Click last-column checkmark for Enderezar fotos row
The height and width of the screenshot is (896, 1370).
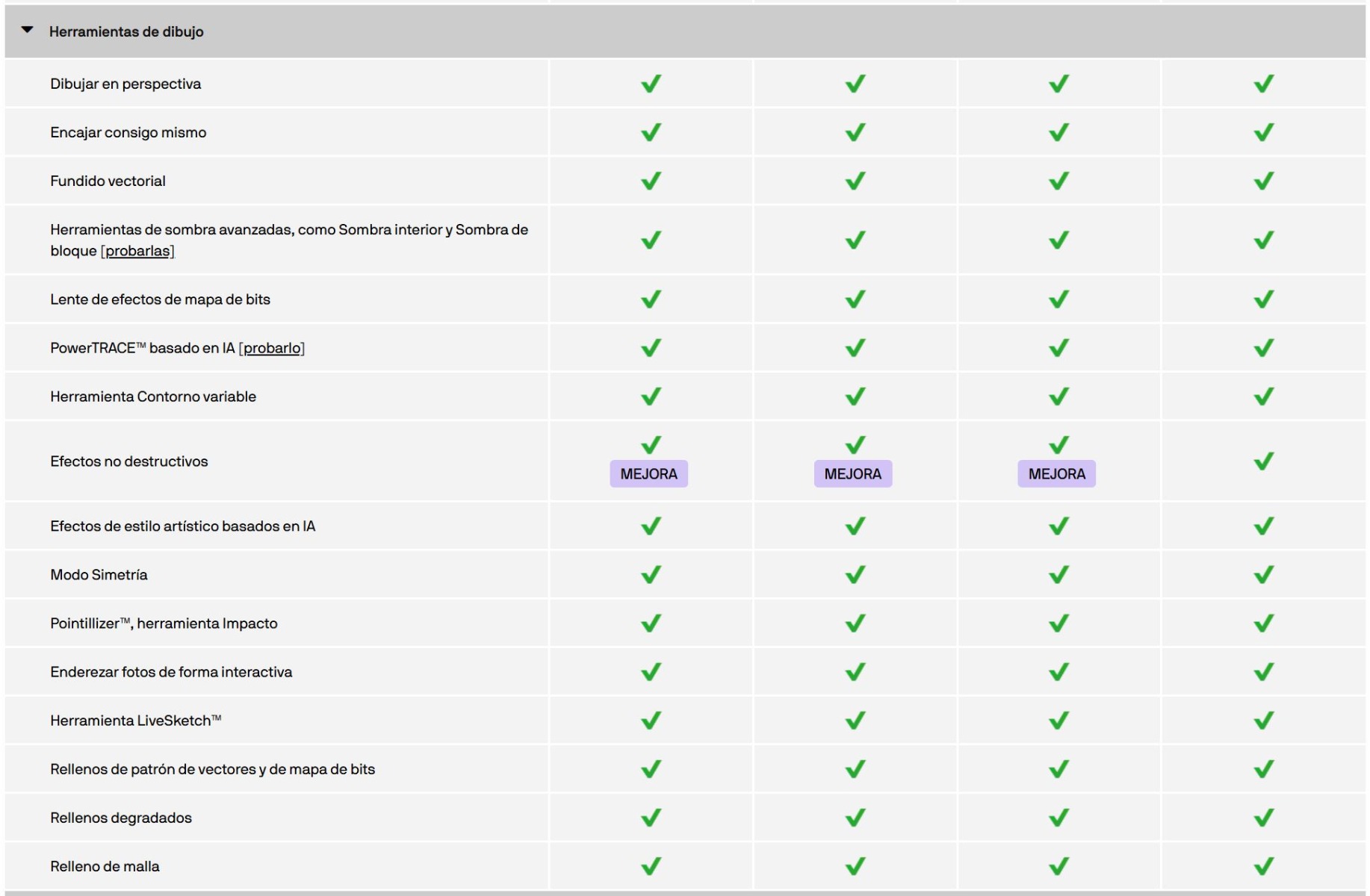coord(1263,672)
